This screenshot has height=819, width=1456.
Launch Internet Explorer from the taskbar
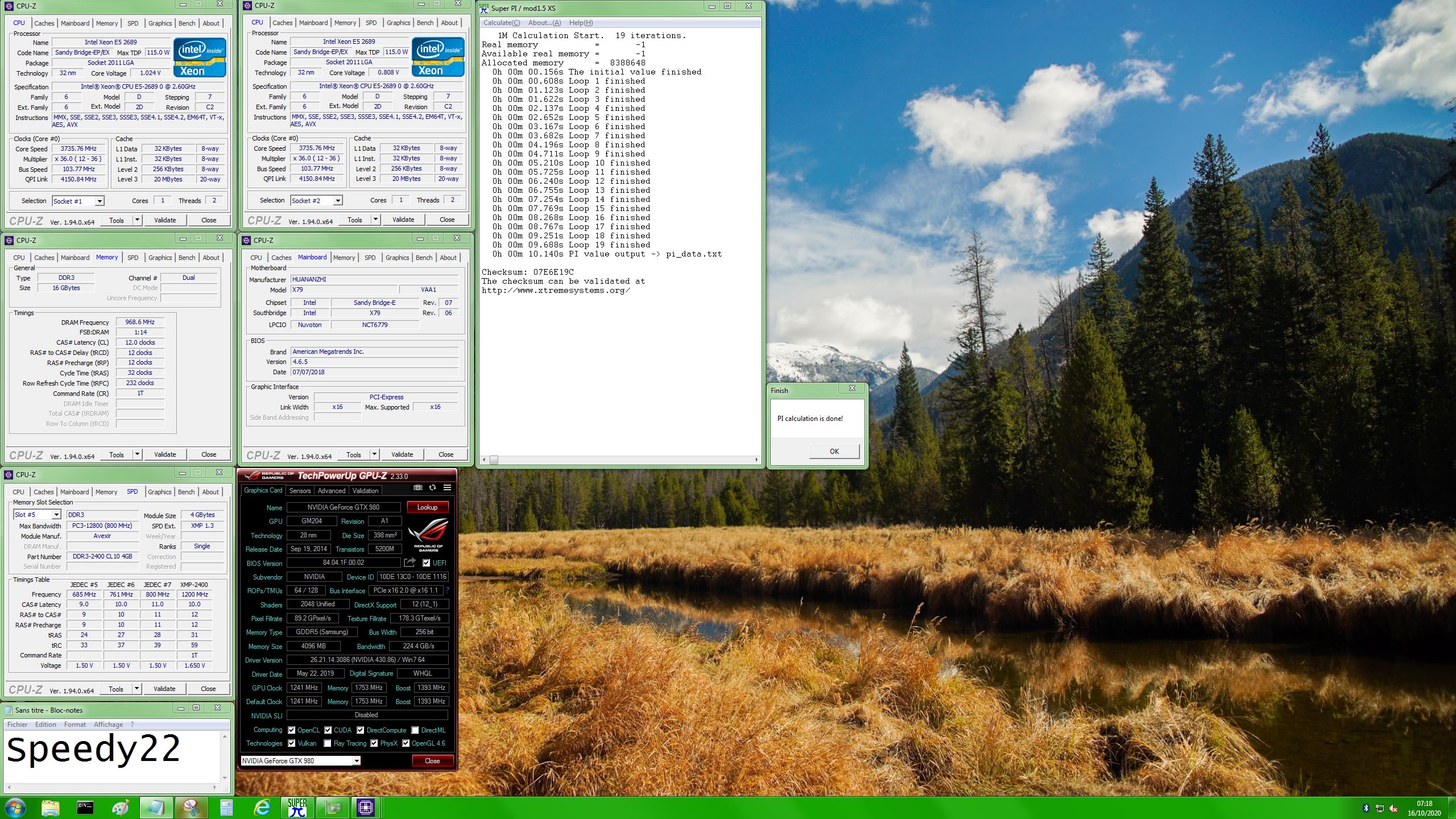[262, 808]
